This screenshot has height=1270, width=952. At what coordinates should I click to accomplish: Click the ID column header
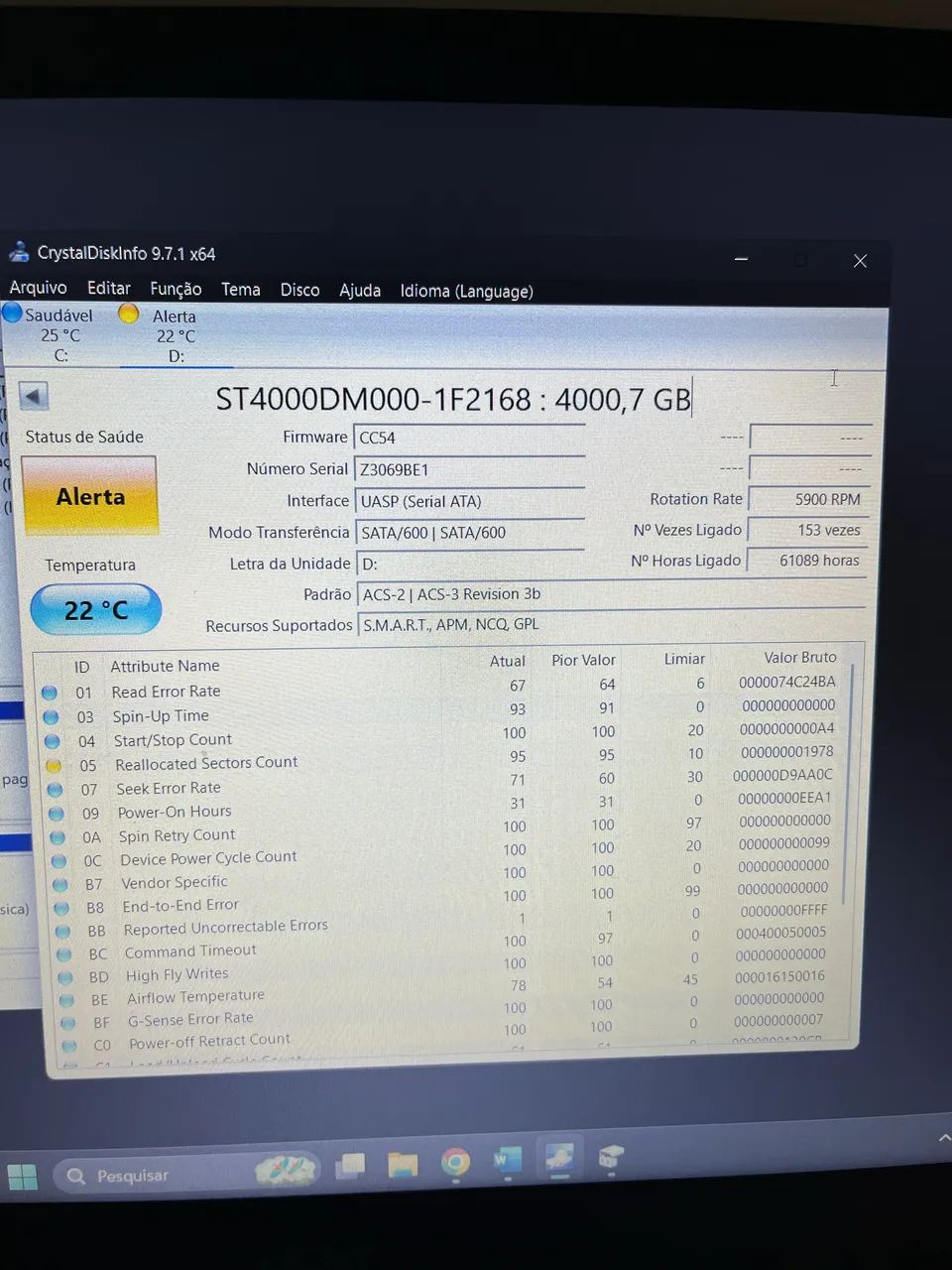pyautogui.click(x=81, y=667)
